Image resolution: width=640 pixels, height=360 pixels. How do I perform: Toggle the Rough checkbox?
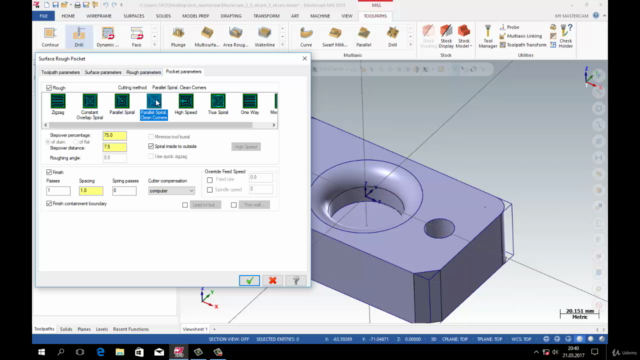pyautogui.click(x=49, y=88)
